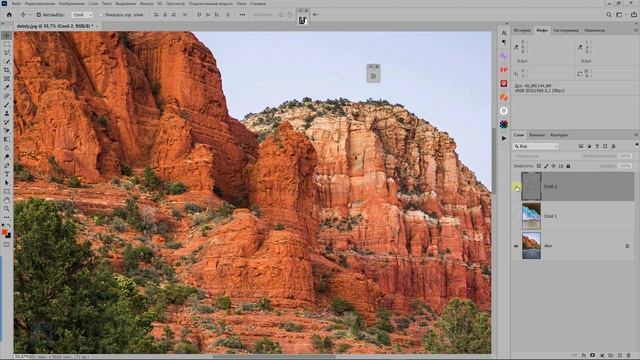Open the search icon in options bar
Screen dimensions: 640x360
click(x=609, y=14)
